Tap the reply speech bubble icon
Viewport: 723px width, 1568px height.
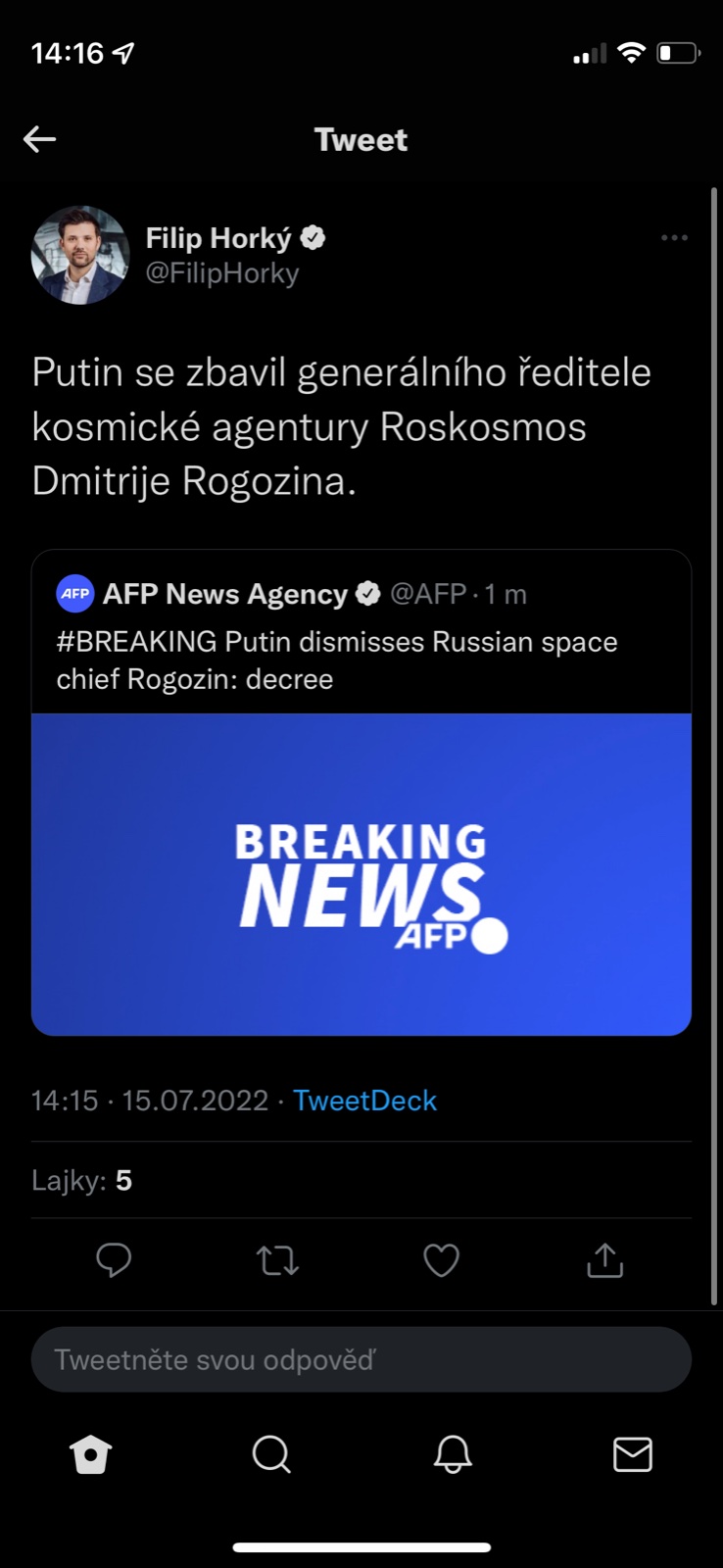pyautogui.click(x=114, y=1259)
